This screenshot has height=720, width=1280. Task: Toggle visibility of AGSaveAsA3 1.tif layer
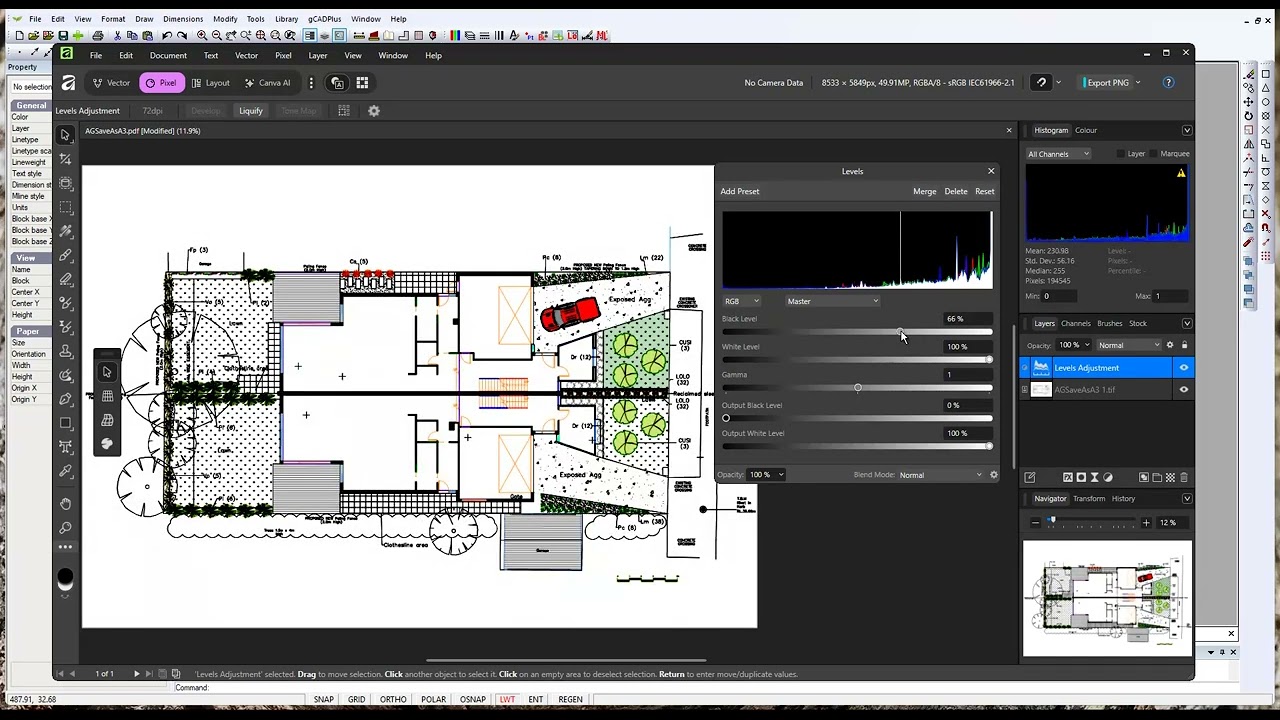point(1184,390)
